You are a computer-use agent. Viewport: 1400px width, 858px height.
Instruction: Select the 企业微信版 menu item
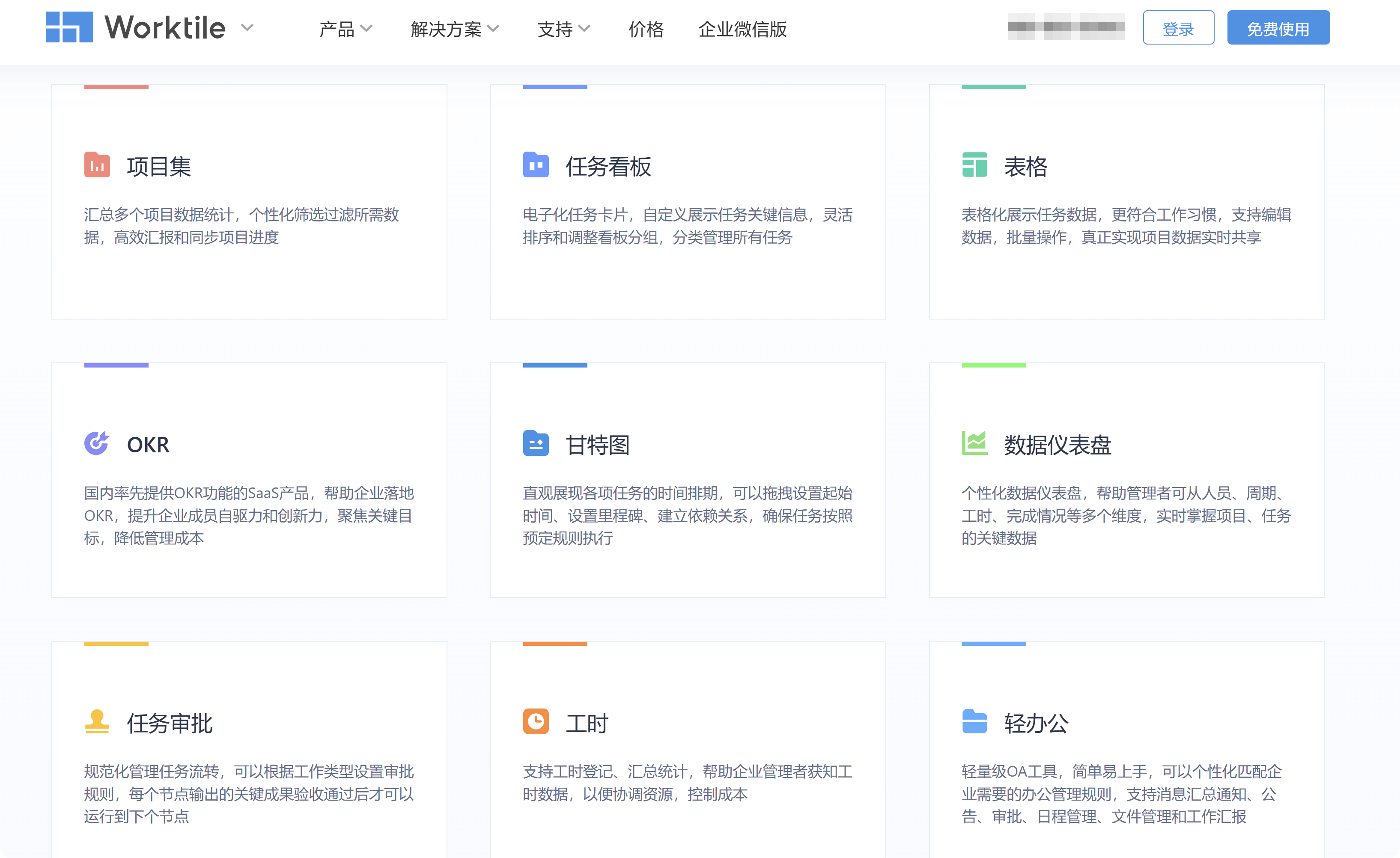(743, 29)
